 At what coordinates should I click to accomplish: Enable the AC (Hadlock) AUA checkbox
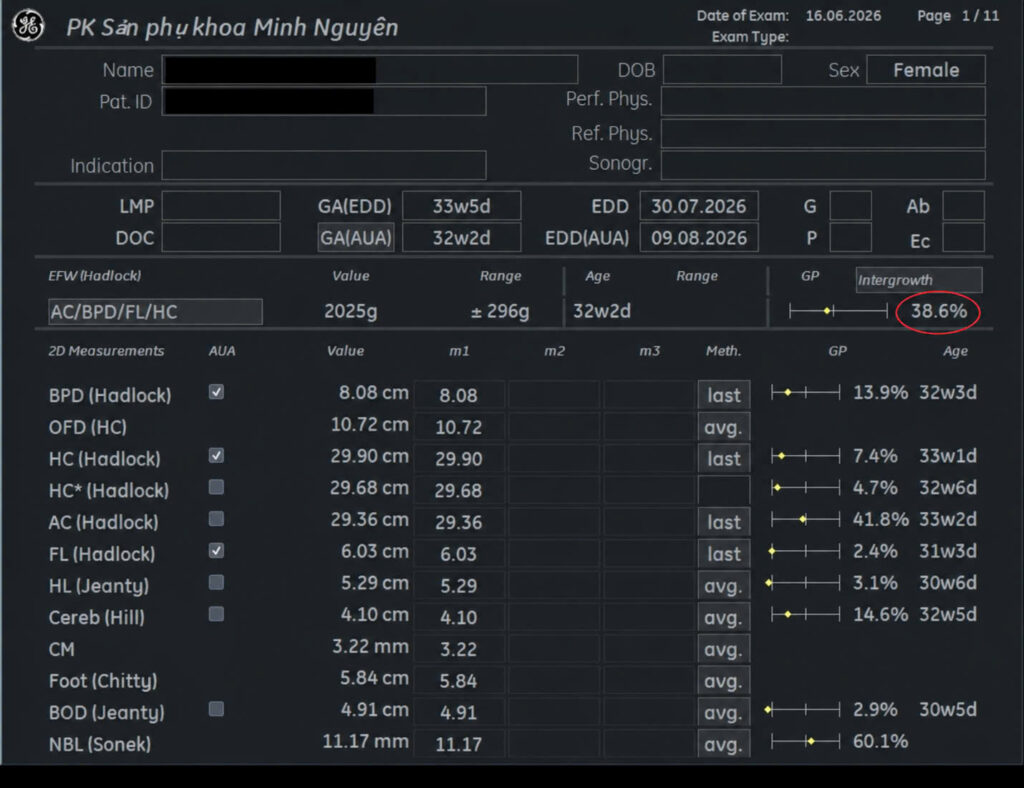click(216, 519)
